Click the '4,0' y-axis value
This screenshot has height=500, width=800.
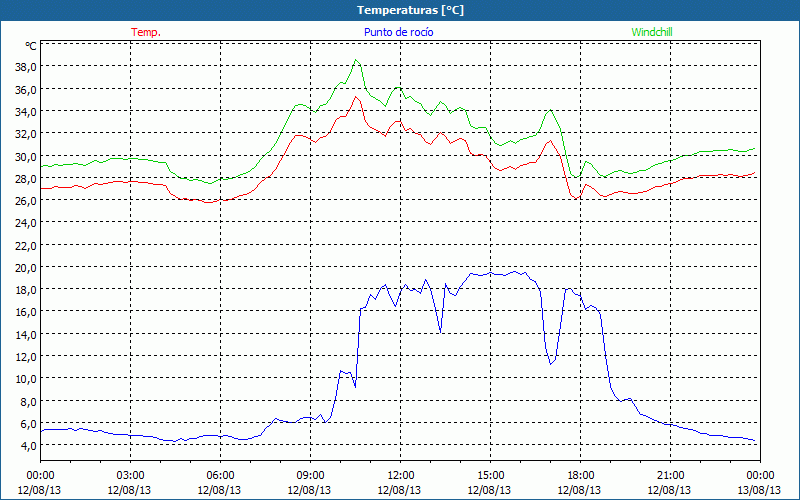tap(28, 445)
